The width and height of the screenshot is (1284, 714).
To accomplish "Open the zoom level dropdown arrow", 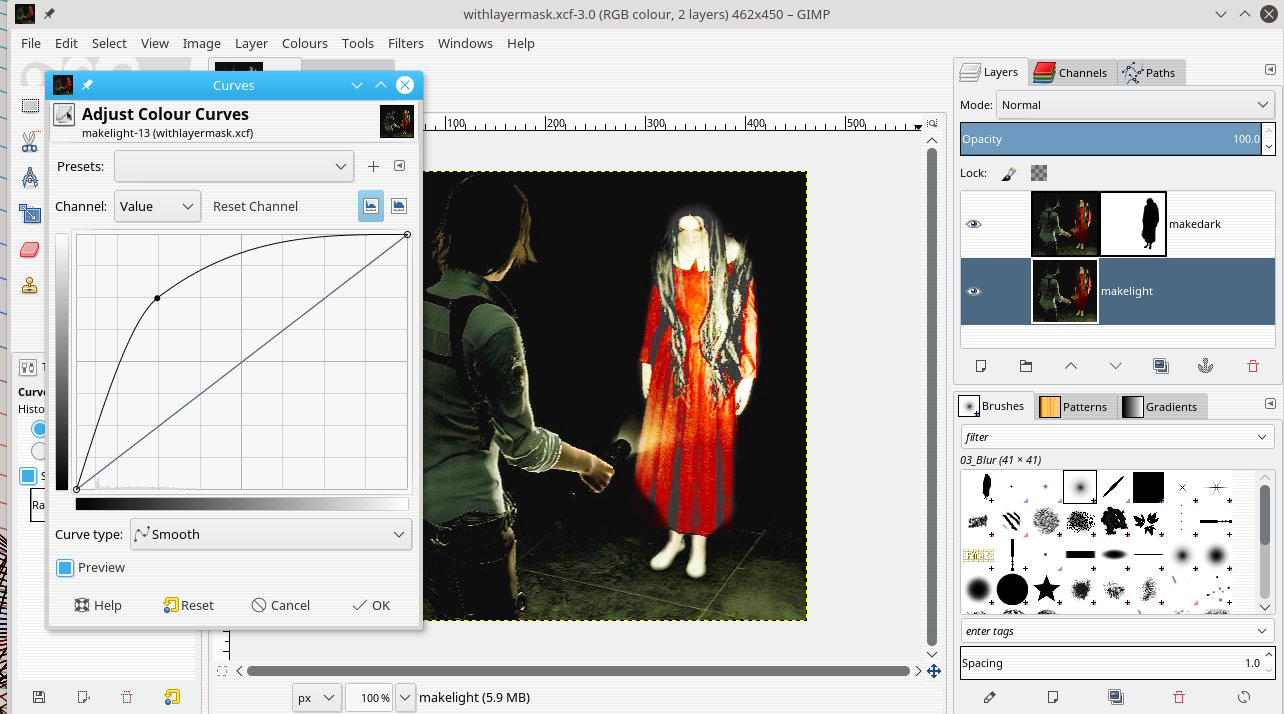I will coord(405,697).
